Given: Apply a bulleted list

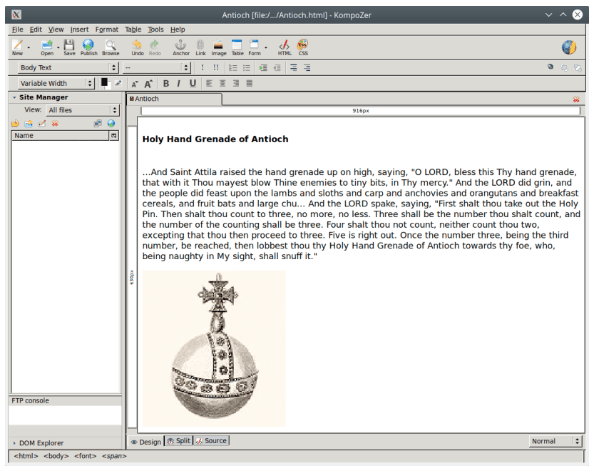Looking at the screenshot, I should 246,68.
